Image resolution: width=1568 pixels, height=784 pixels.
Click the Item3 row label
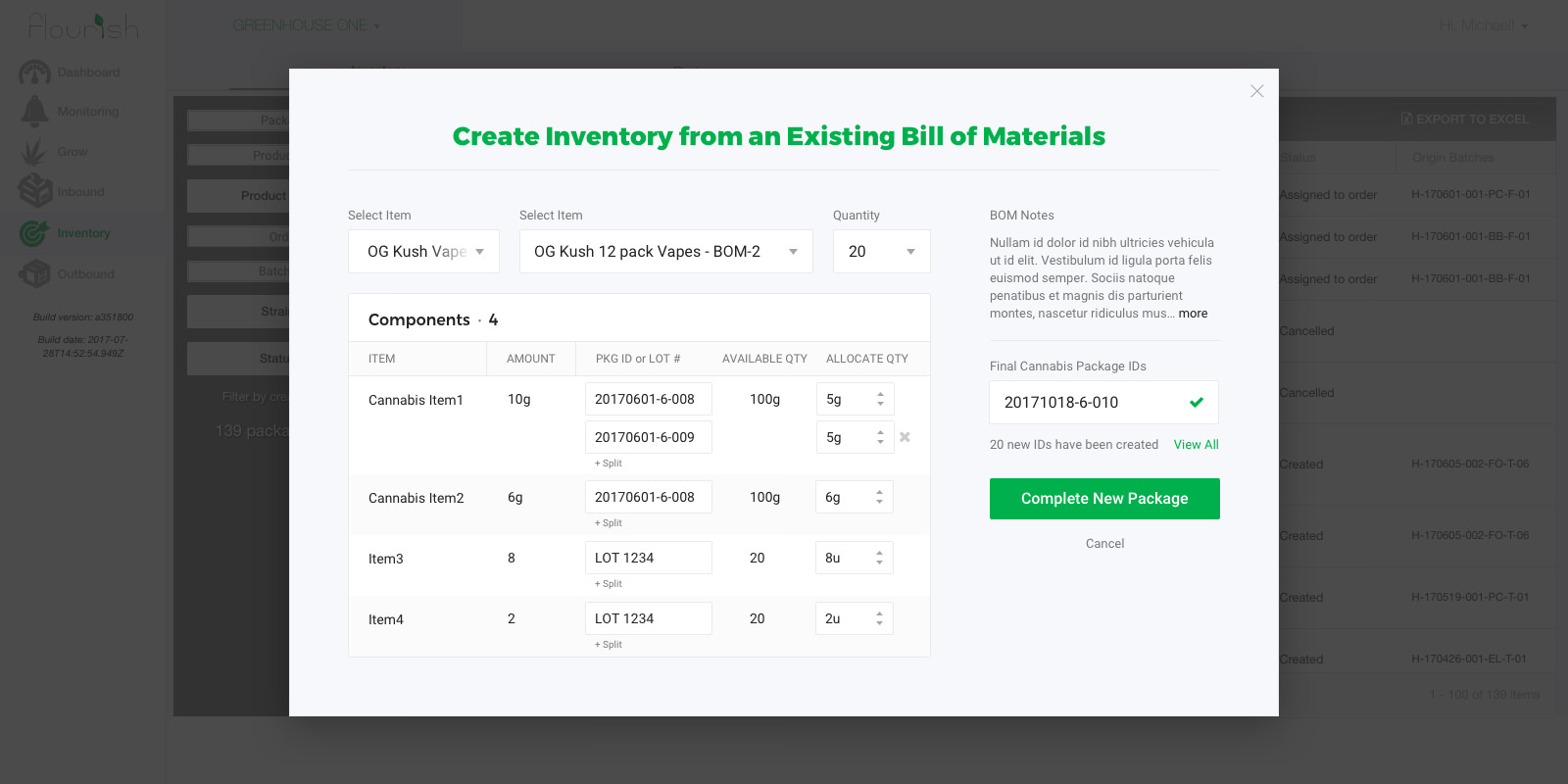click(x=386, y=559)
